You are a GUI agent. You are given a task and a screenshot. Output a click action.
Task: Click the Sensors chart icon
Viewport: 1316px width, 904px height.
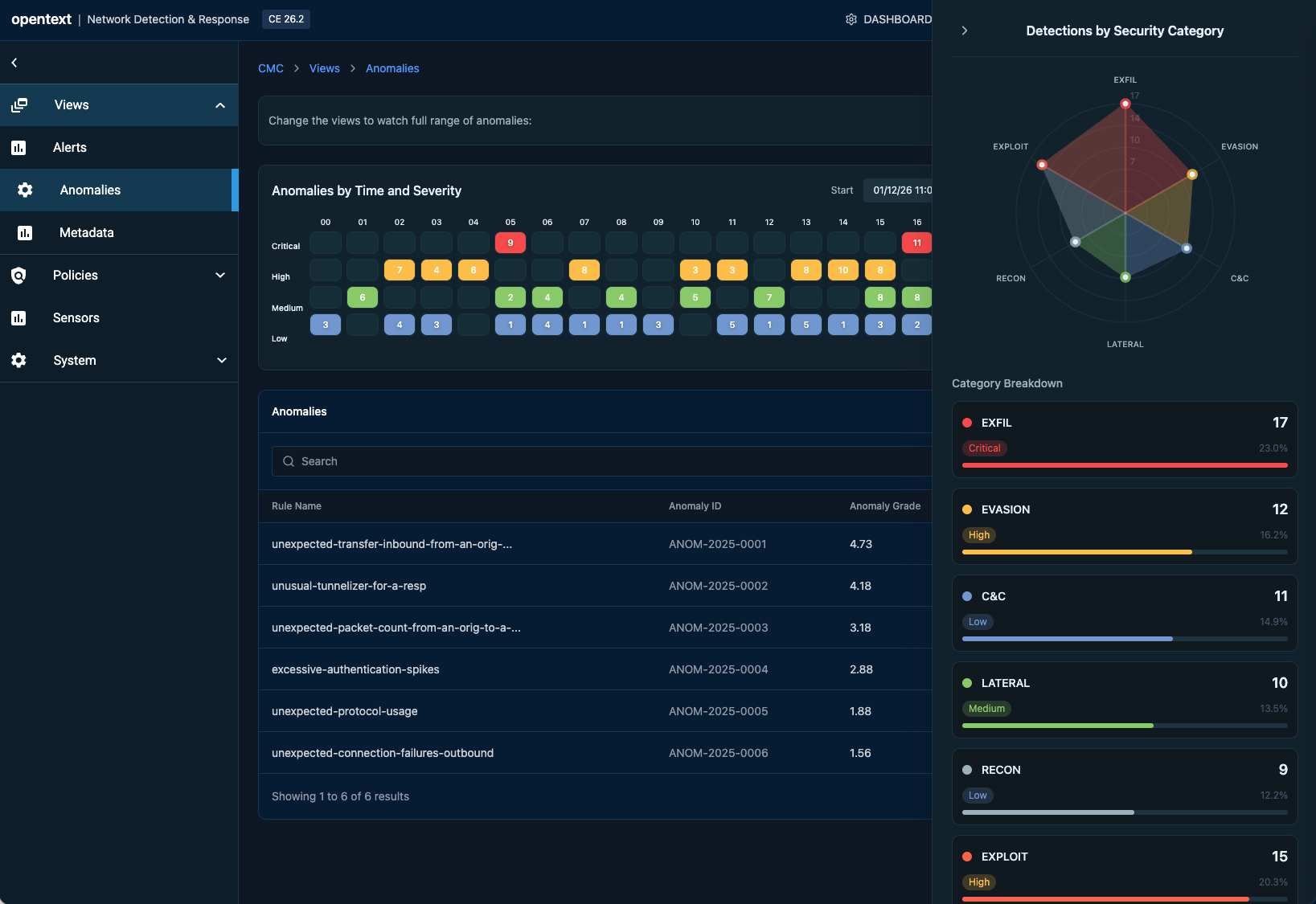(18, 318)
